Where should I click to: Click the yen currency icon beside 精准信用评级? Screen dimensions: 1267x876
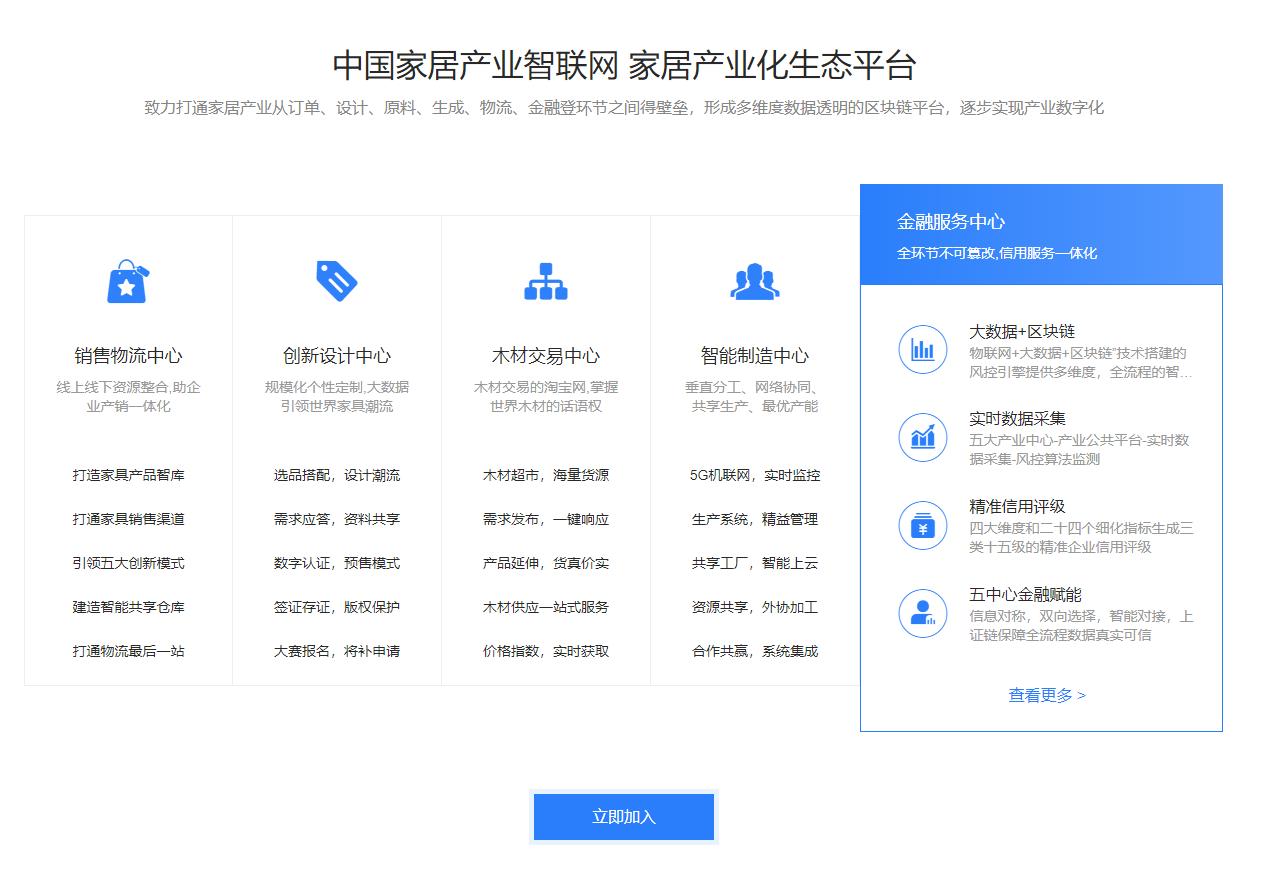922,525
